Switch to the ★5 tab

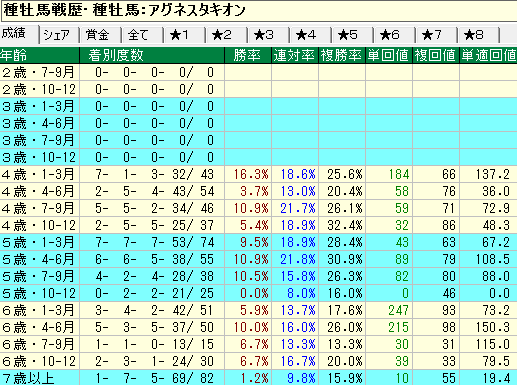point(352,35)
